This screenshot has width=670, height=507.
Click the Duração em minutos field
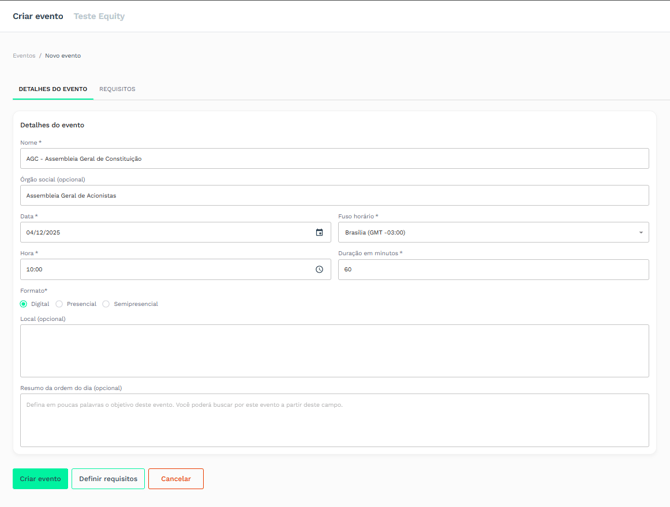coord(492,270)
